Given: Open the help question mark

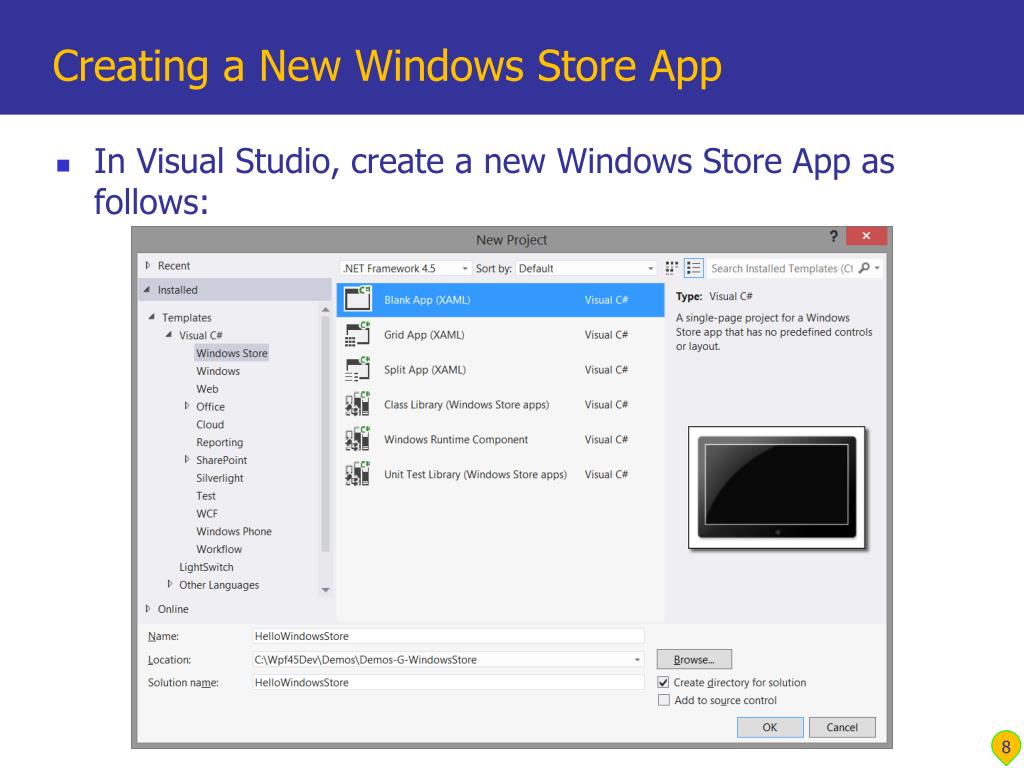Looking at the screenshot, I should click(833, 236).
